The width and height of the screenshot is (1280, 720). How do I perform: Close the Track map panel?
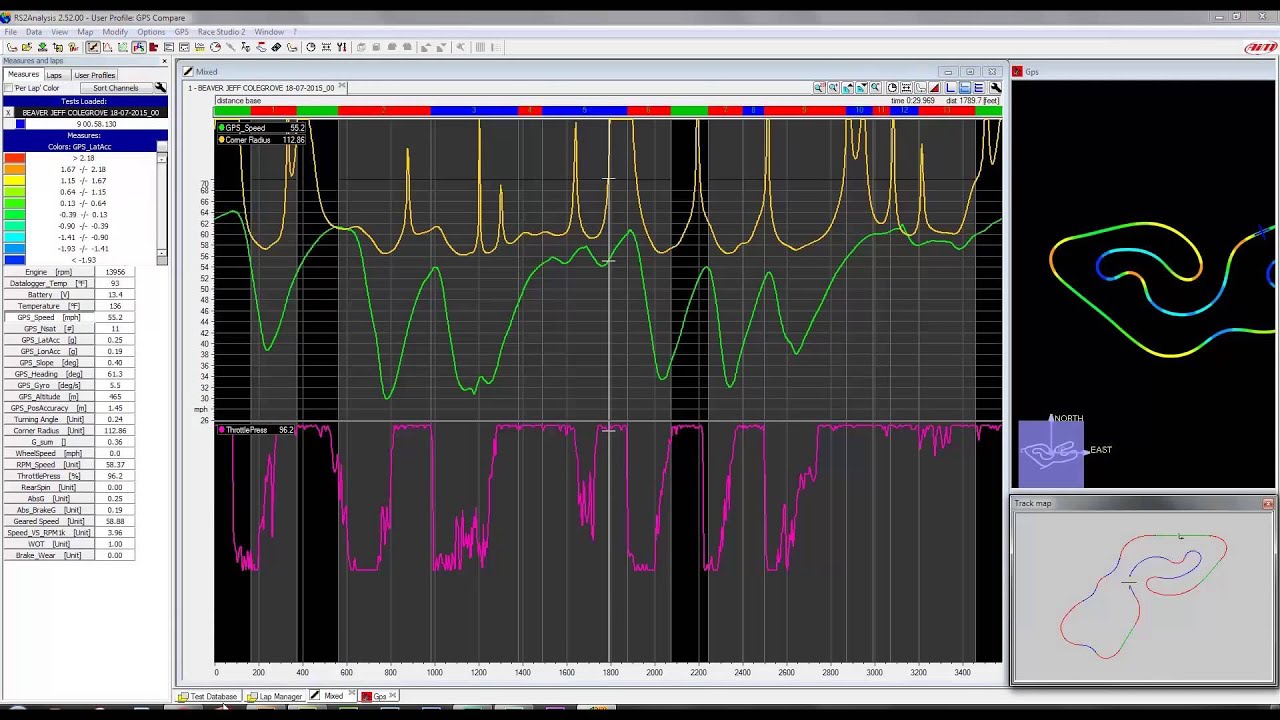point(1268,503)
